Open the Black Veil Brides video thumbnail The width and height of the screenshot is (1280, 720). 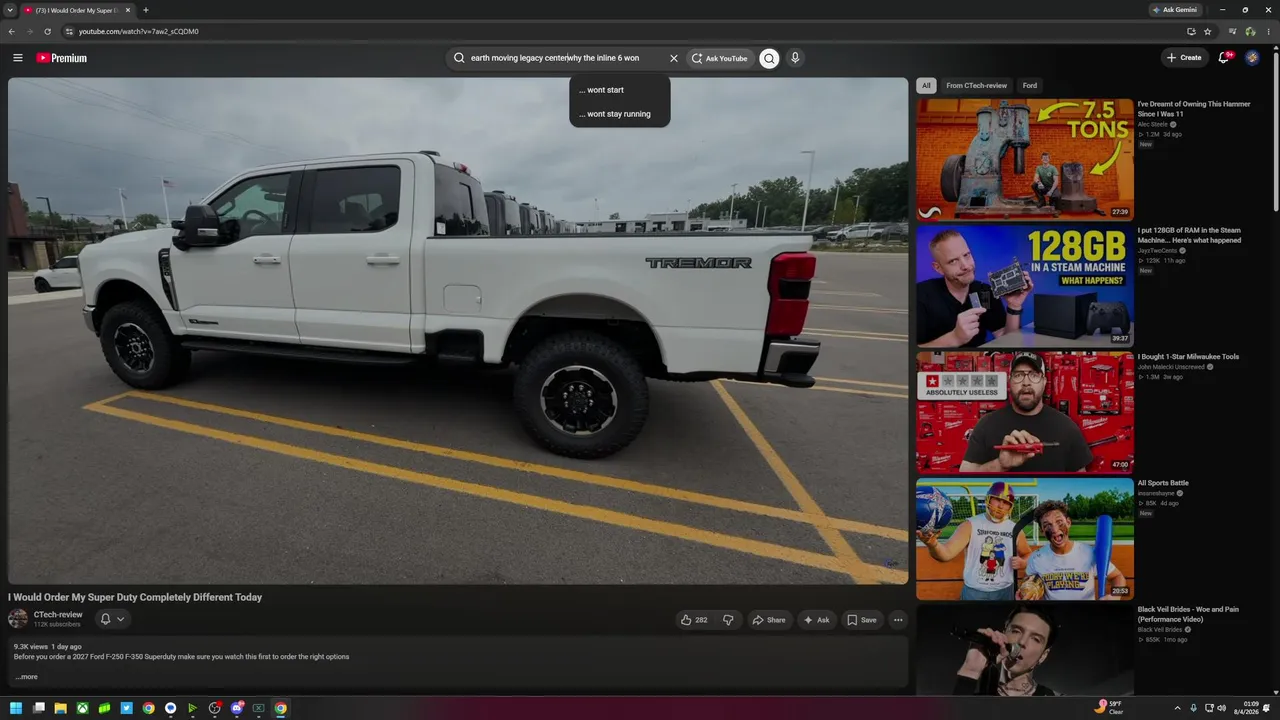(x=1025, y=650)
